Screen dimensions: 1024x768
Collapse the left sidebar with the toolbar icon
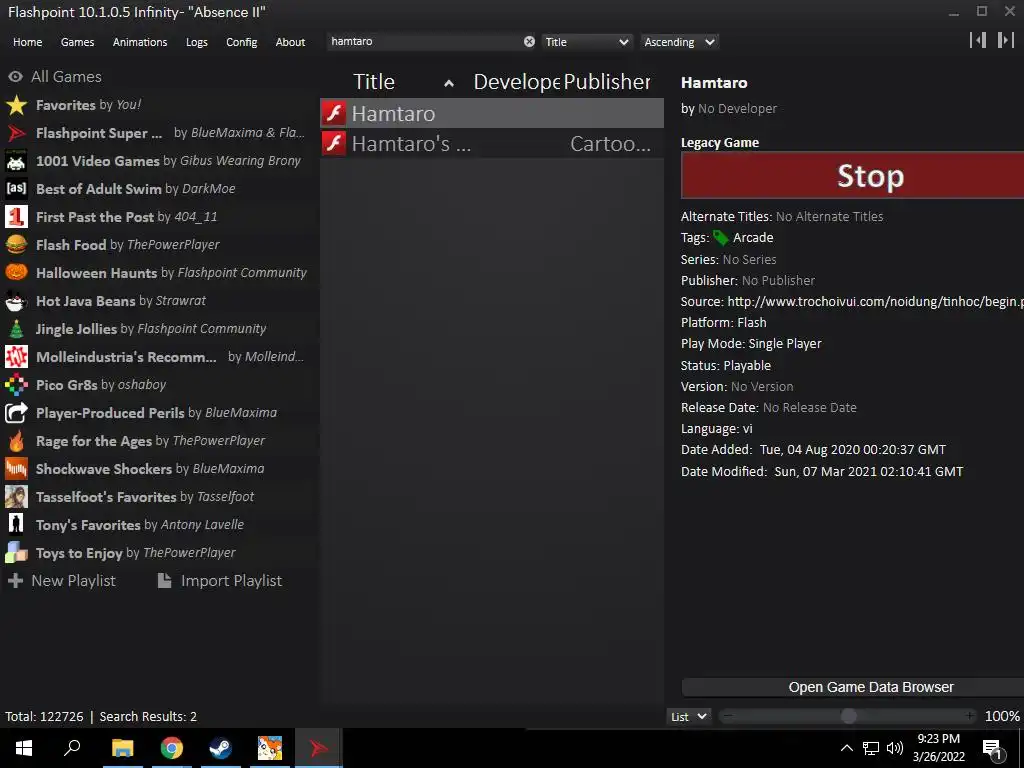[978, 40]
